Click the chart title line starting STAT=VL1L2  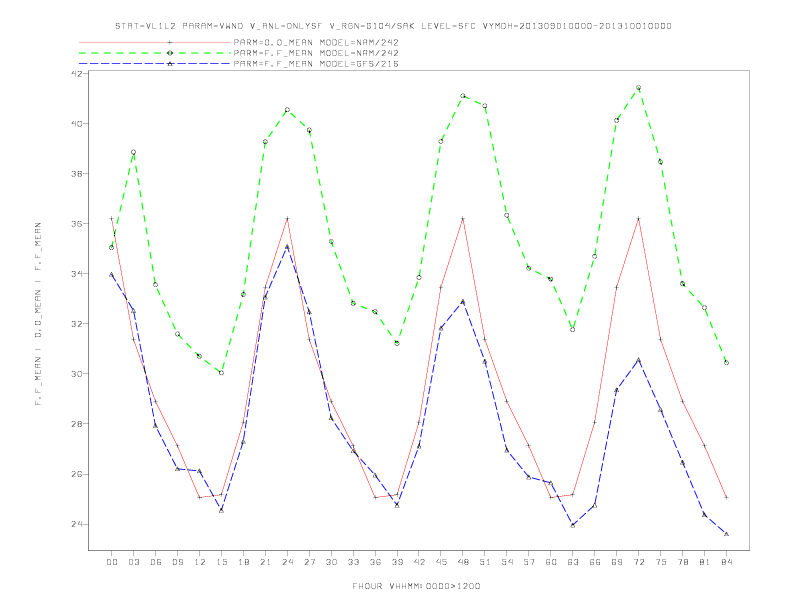[393, 26]
